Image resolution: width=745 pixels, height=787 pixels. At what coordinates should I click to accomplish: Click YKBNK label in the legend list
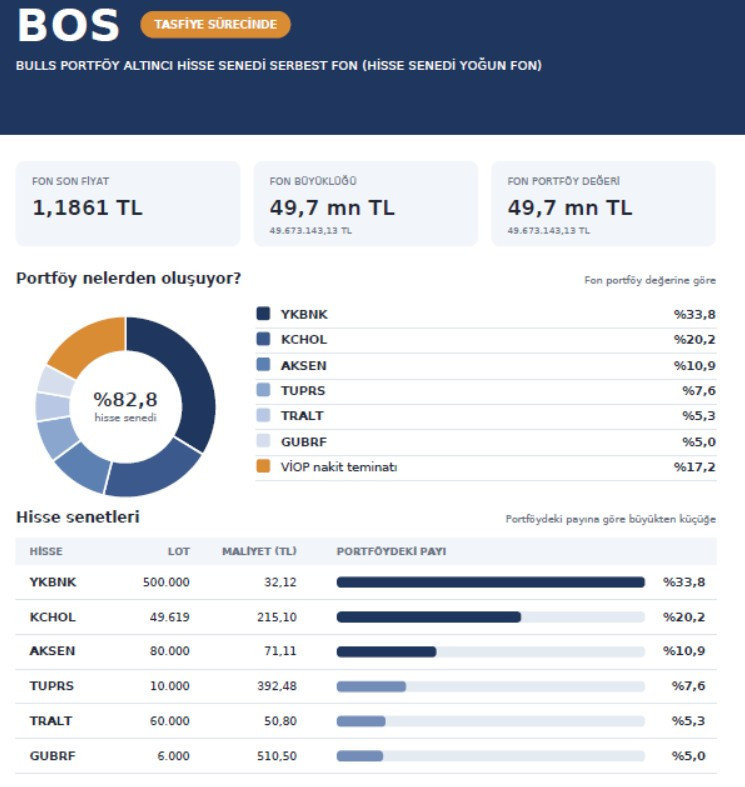[304, 314]
